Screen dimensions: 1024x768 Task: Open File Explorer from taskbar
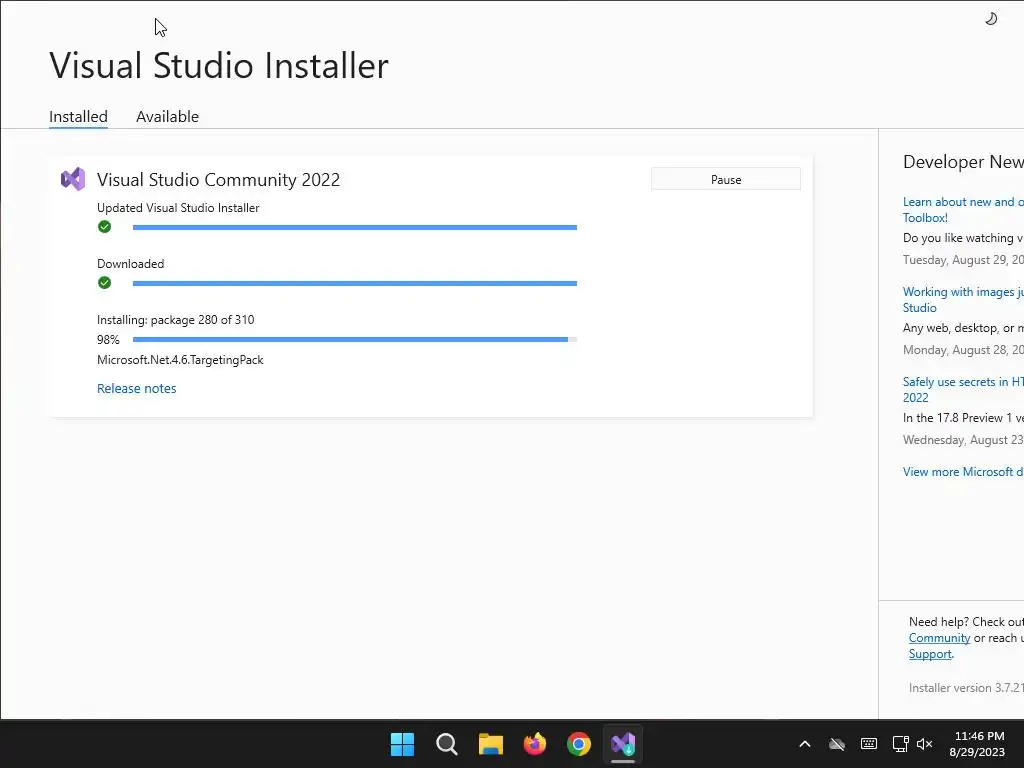tap(491, 744)
